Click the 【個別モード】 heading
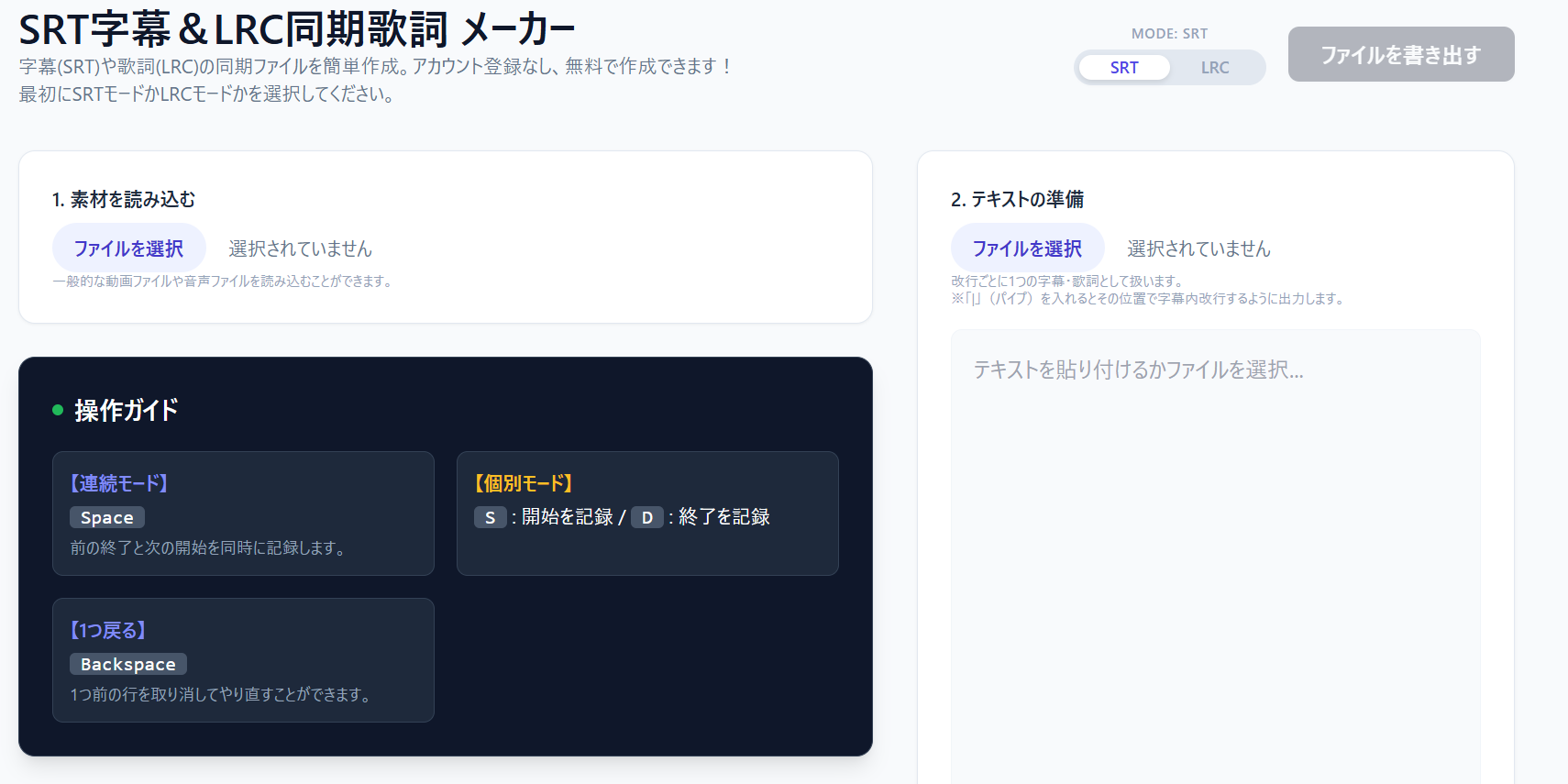This screenshot has height=784, width=1568. 524,483
